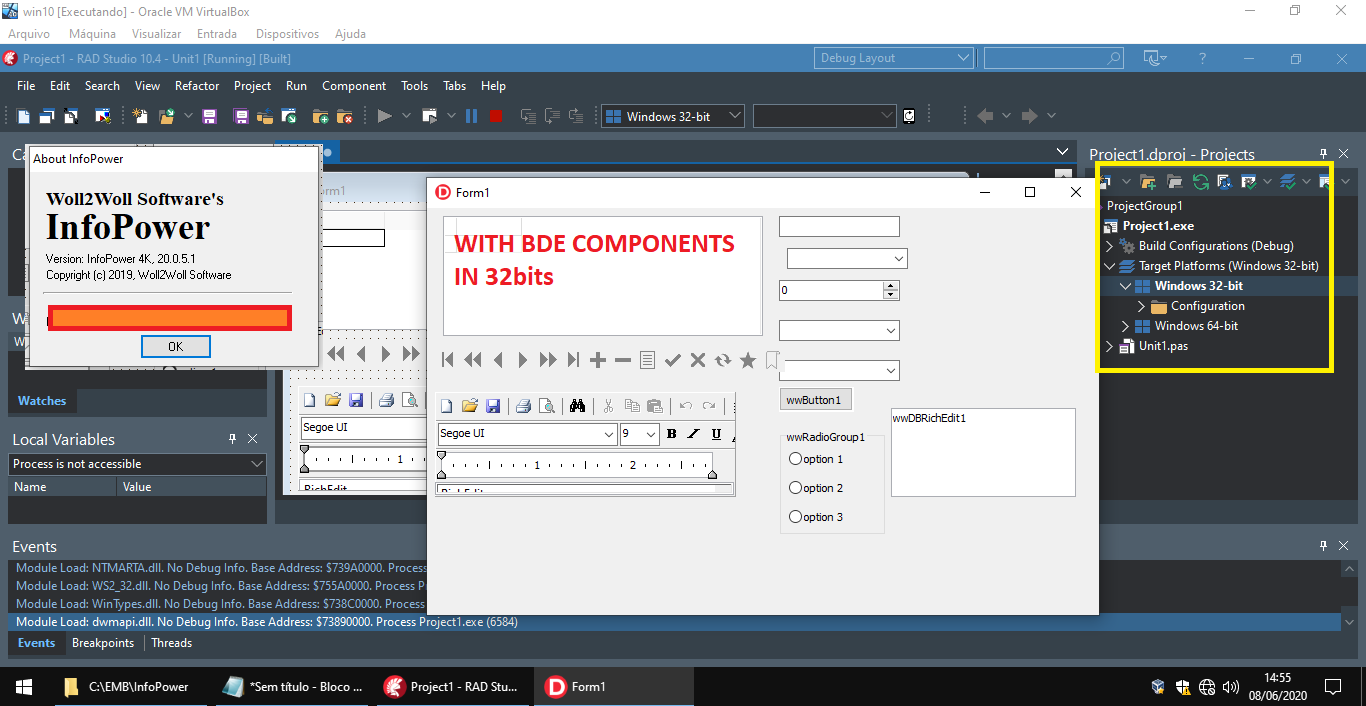1366x706 pixels.
Task: Expand the Windows 64-bit platform node
Action: pos(1126,326)
